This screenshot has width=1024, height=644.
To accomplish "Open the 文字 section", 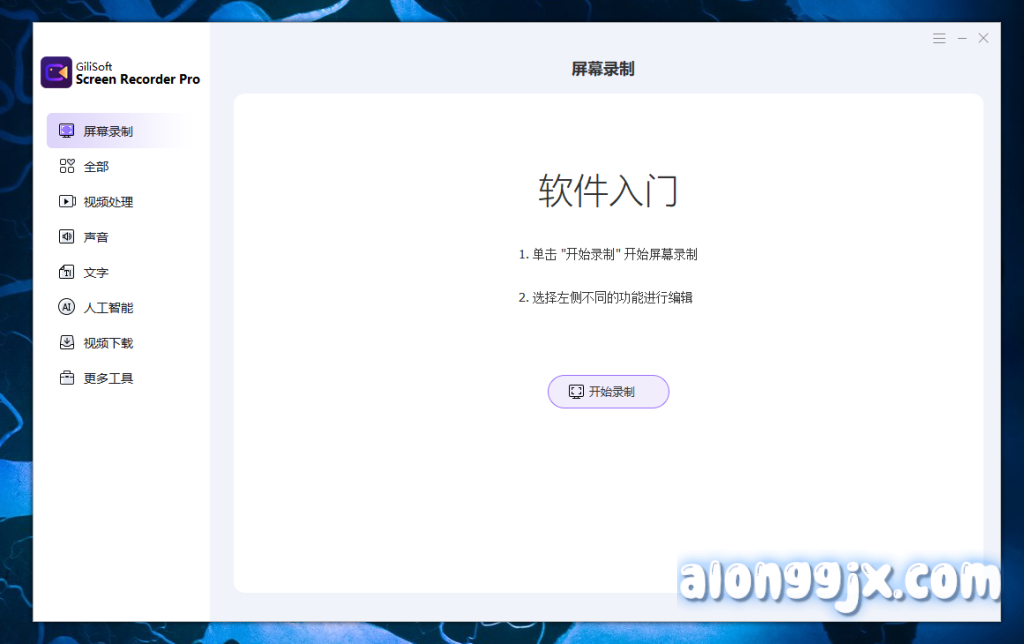I will [x=96, y=272].
